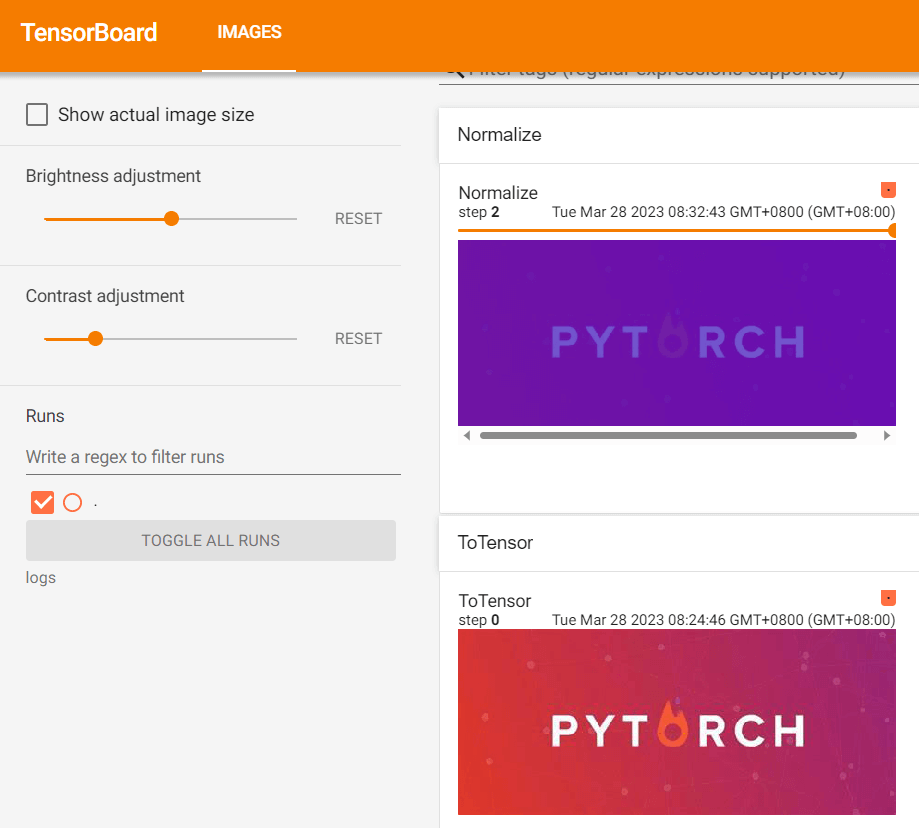The image size is (919, 828).
Task: Click the ToTensor 'step 0' label
Action: click(x=479, y=620)
